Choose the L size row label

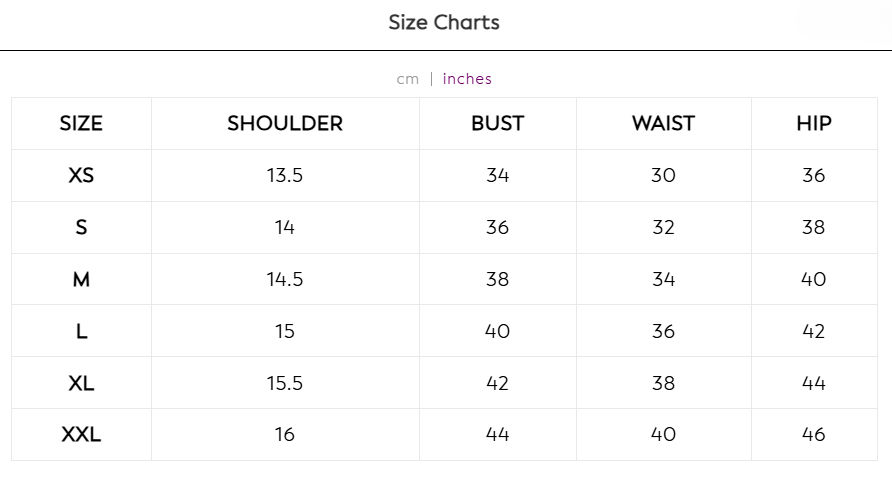coord(81,331)
